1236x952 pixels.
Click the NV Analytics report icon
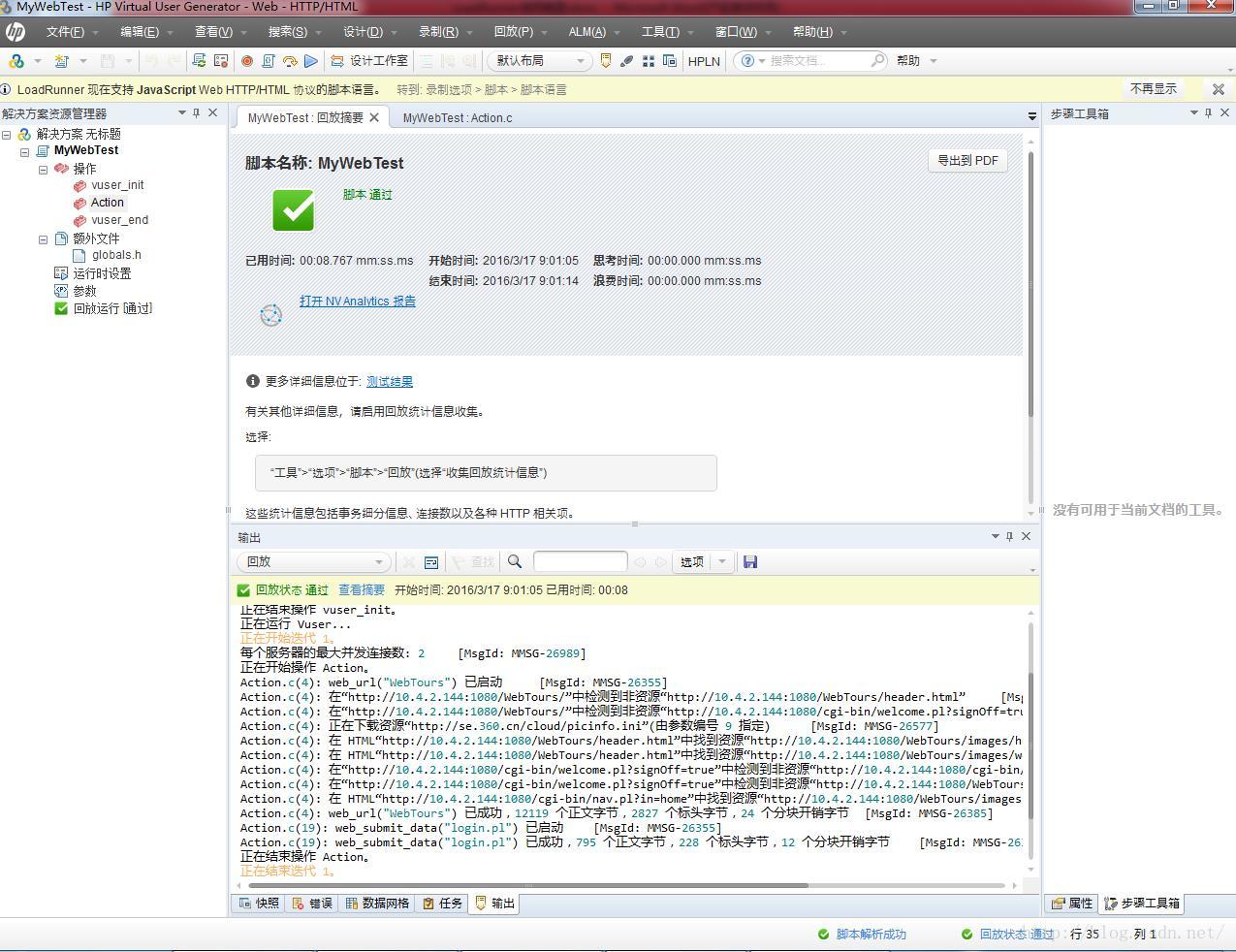click(271, 315)
